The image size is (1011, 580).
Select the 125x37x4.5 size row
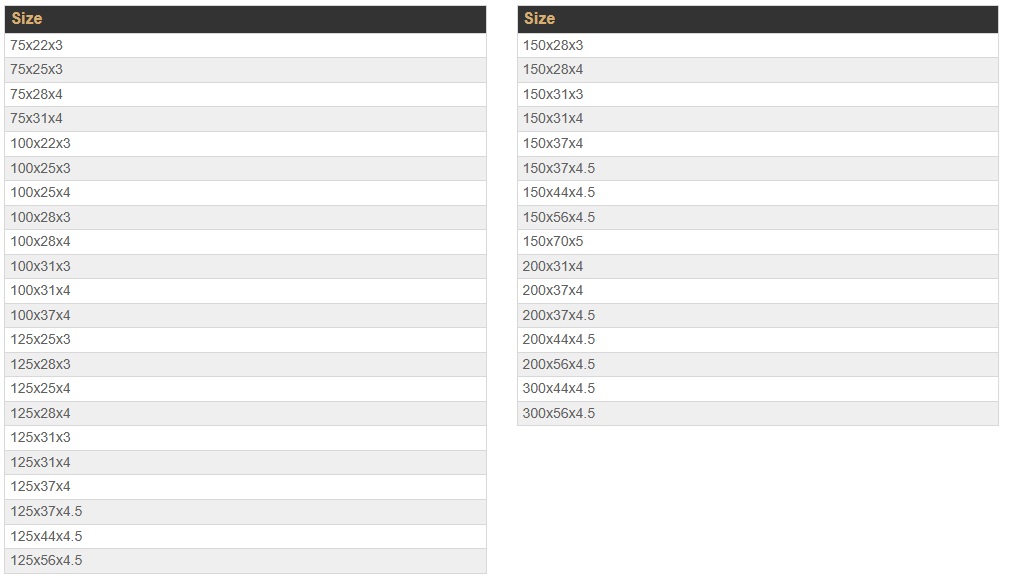(46, 511)
